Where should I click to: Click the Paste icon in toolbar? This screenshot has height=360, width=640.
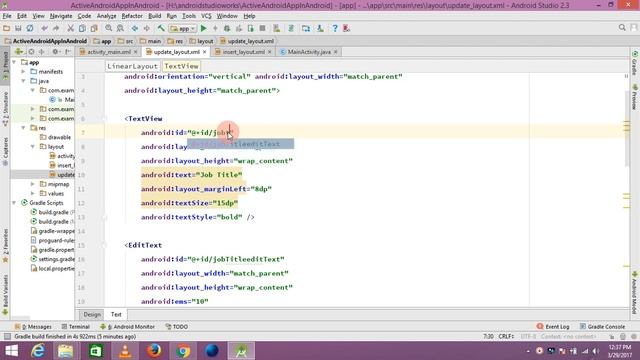click(x=94, y=28)
